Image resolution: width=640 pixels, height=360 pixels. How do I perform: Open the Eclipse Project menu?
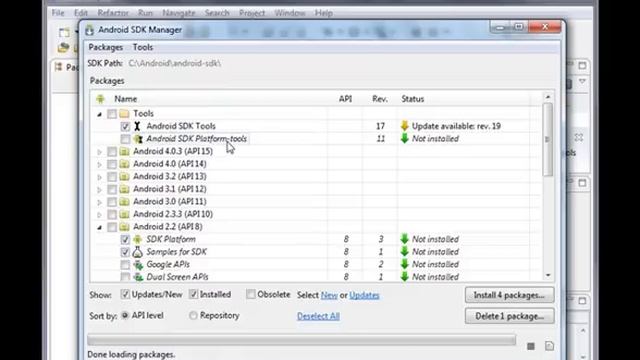pyautogui.click(x=252, y=13)
